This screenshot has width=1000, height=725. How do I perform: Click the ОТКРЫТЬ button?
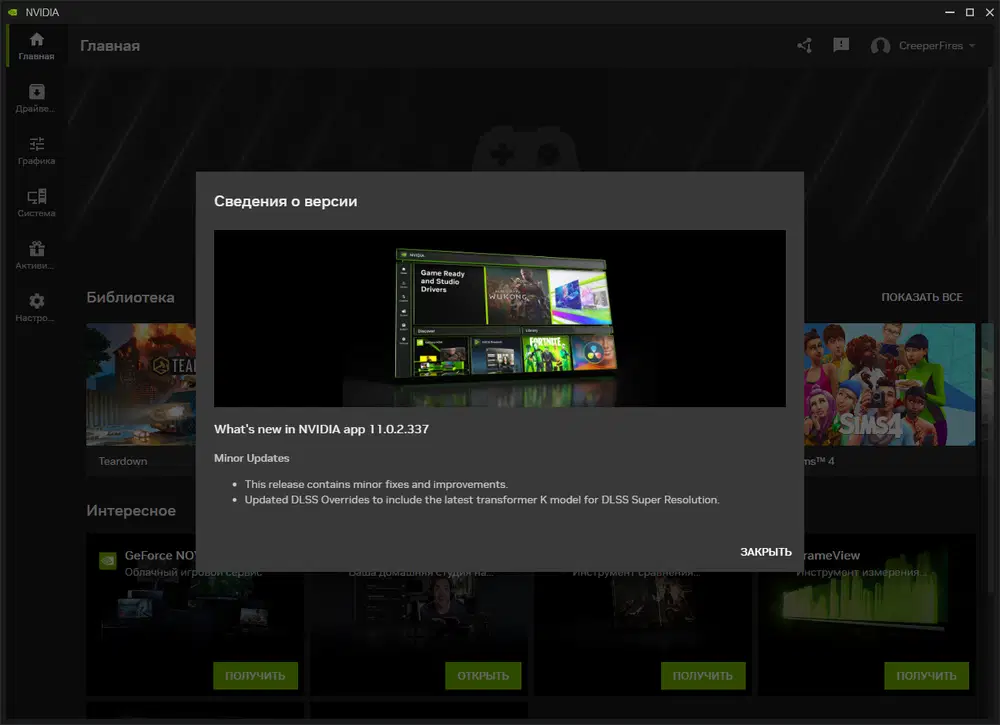(483, 675)
